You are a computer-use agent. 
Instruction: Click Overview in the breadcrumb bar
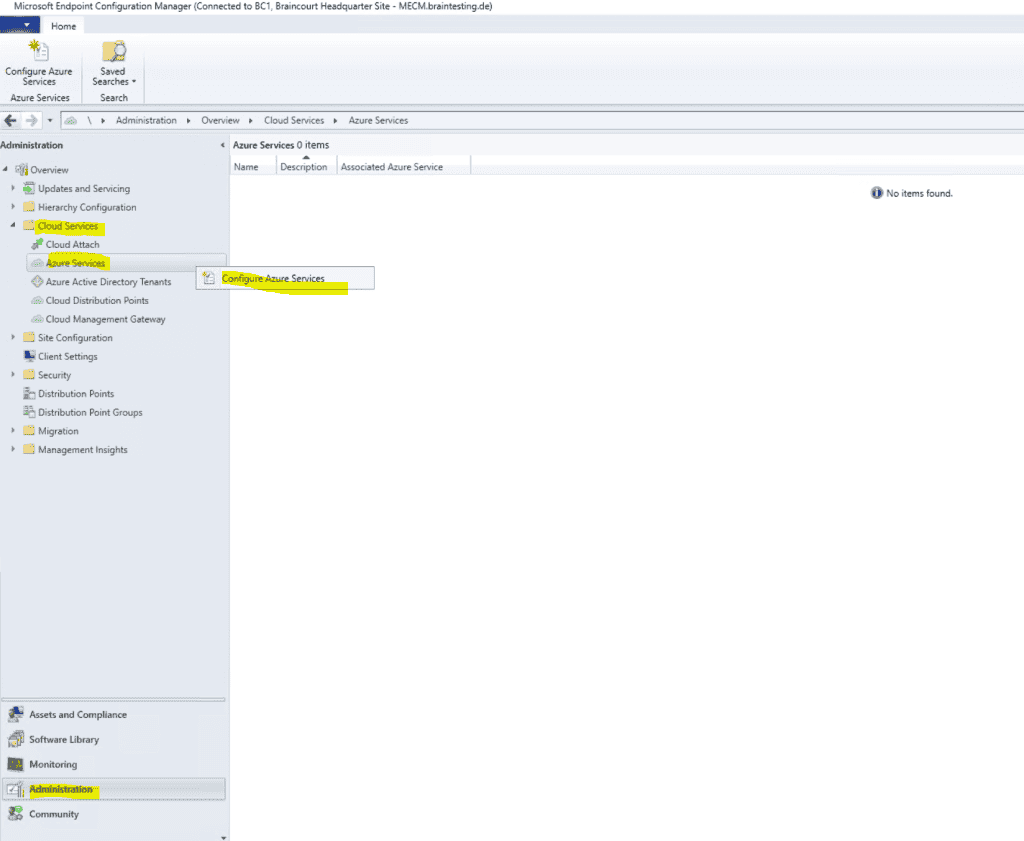click(x=220, y=119)
